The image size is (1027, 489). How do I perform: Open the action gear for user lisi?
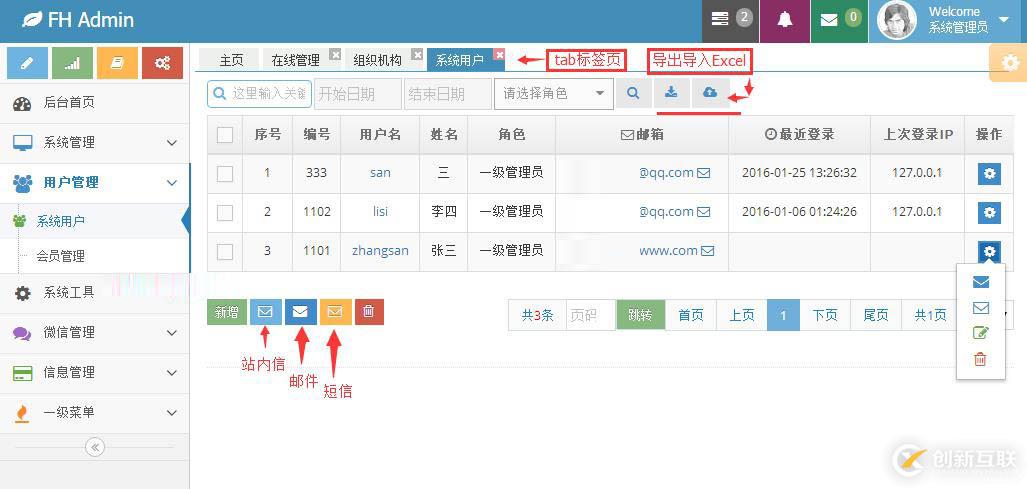tap(989, 213)
